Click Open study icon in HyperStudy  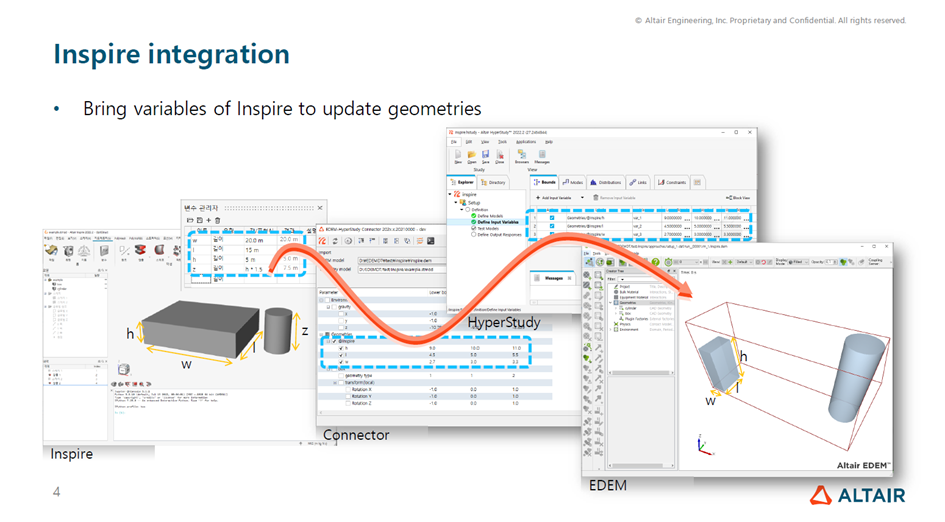[471, 157]
